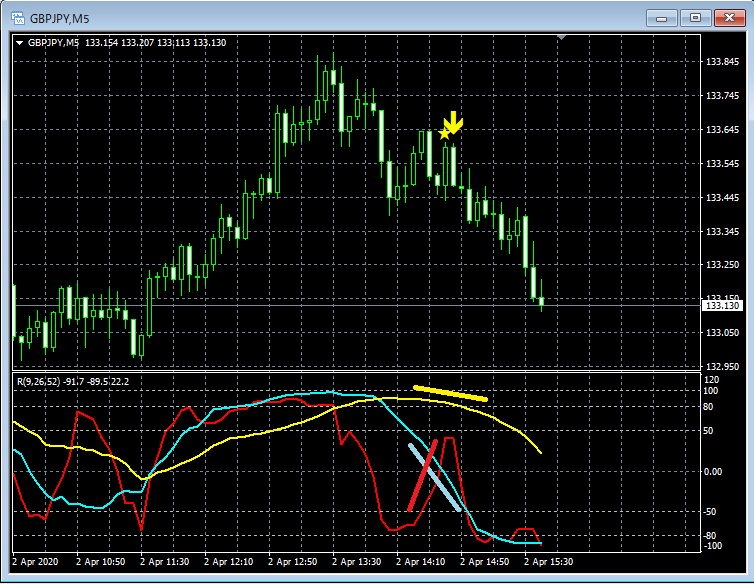
Task: Click the 2 Apr 13:30 time label
Action: pos(356,562)
